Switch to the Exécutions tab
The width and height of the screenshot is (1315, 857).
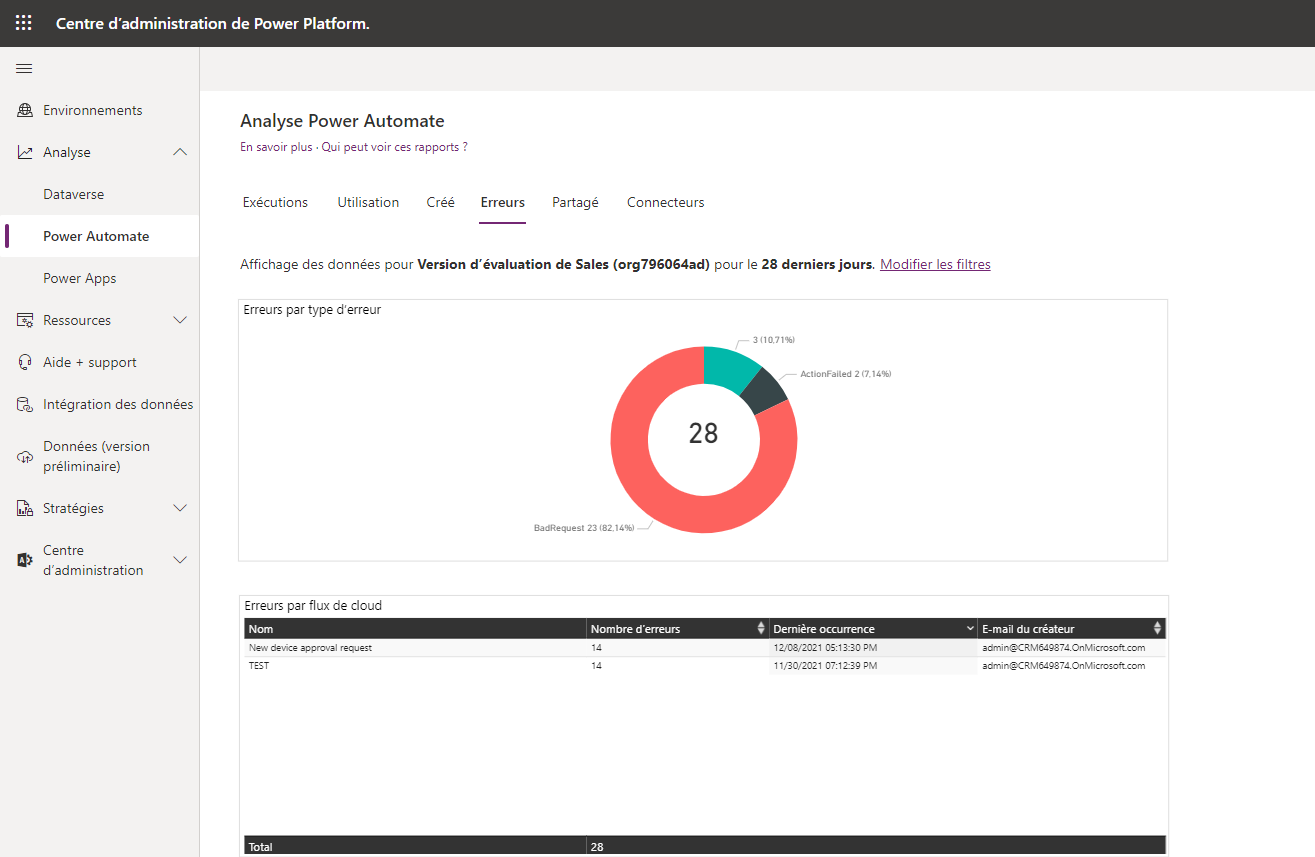275,202
